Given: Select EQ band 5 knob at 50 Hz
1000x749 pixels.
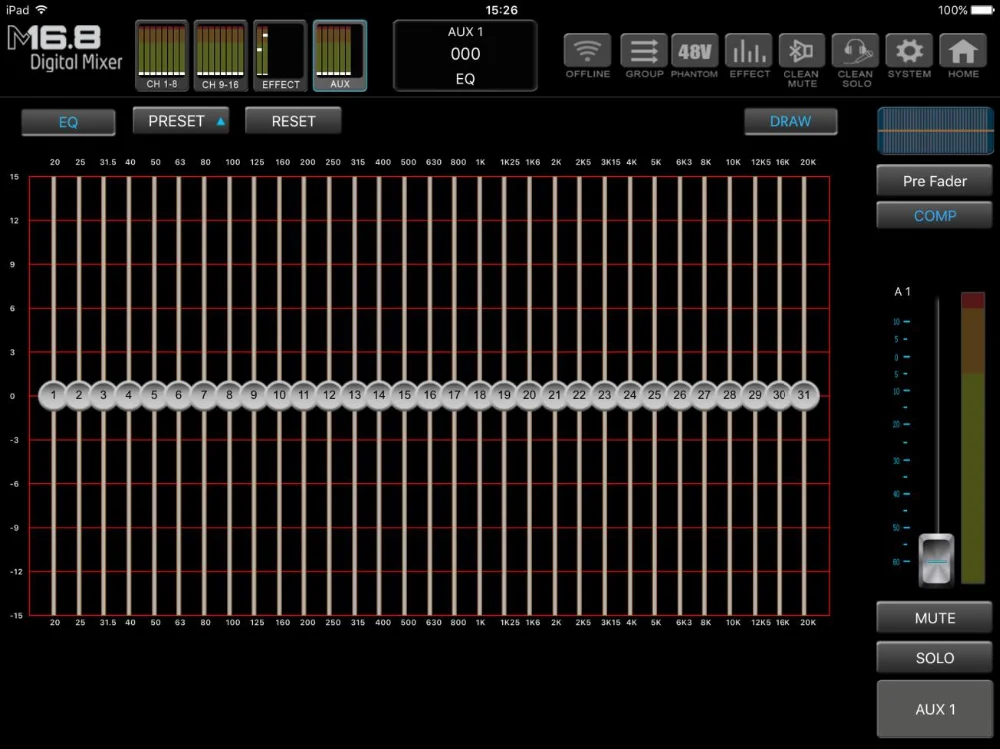Looking at the screenshot, I should click(154, 395).
